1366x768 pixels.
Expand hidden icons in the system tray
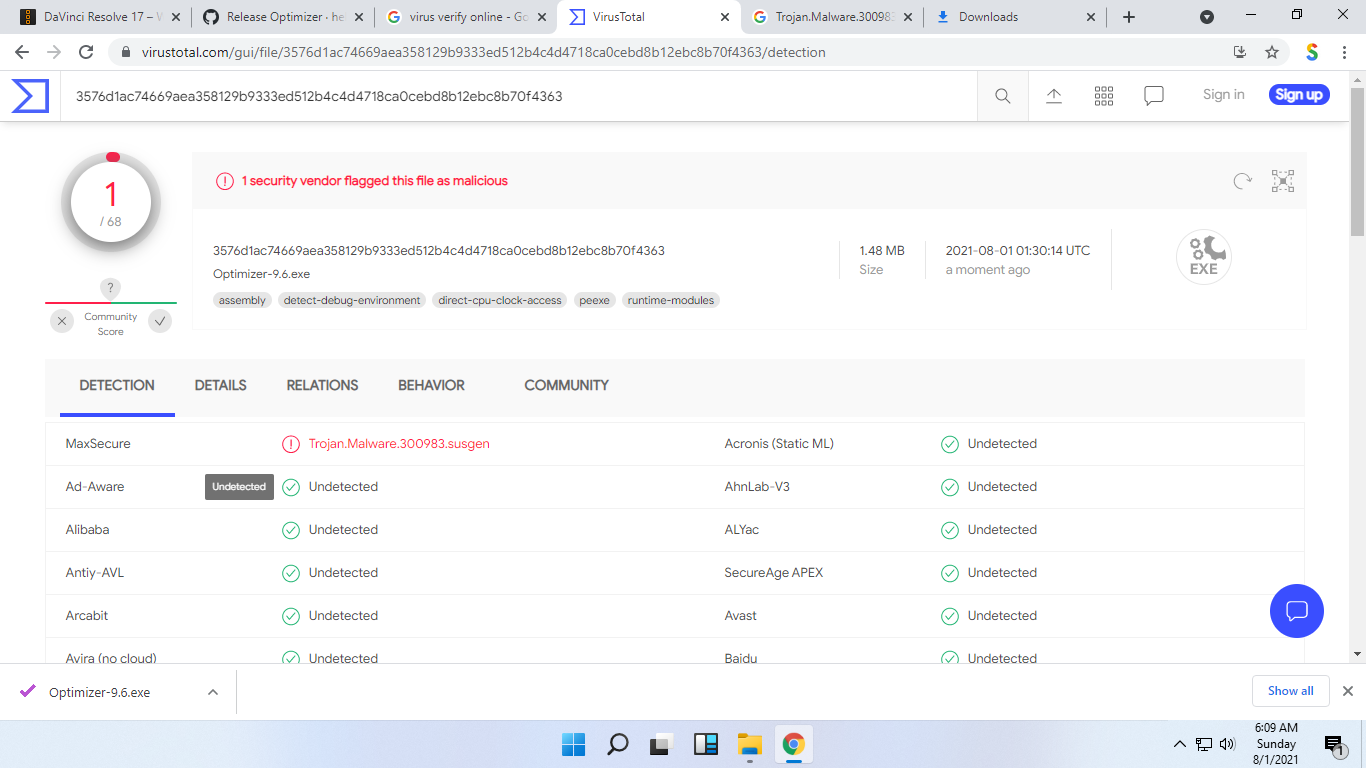coord(1180,744)
